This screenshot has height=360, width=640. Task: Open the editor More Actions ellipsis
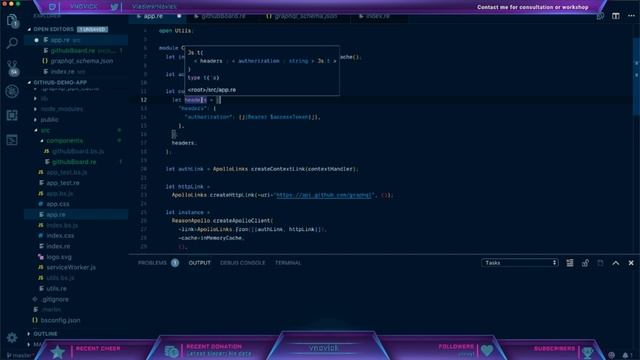[x=631, y=16]
